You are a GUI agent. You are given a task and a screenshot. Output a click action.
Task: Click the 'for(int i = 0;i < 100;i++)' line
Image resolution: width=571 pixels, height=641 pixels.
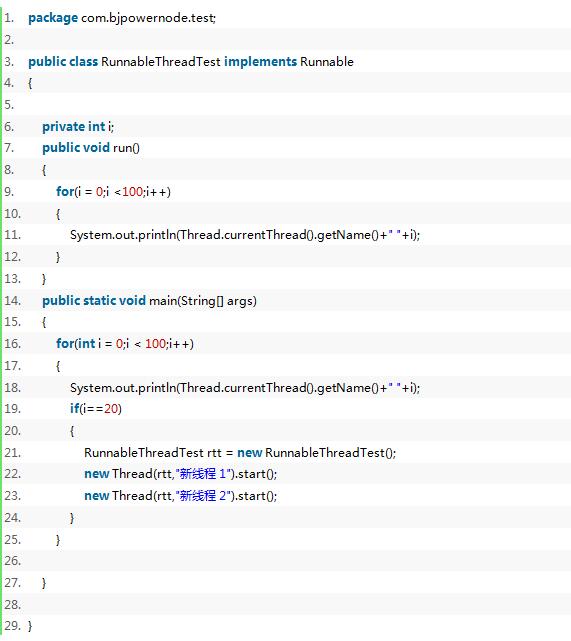click(x=125, y=343)
